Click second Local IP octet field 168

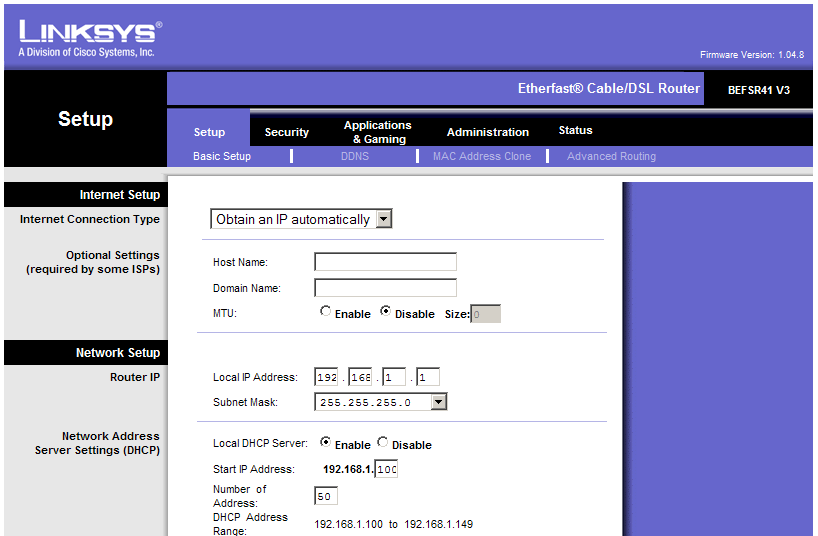(360, 377)
